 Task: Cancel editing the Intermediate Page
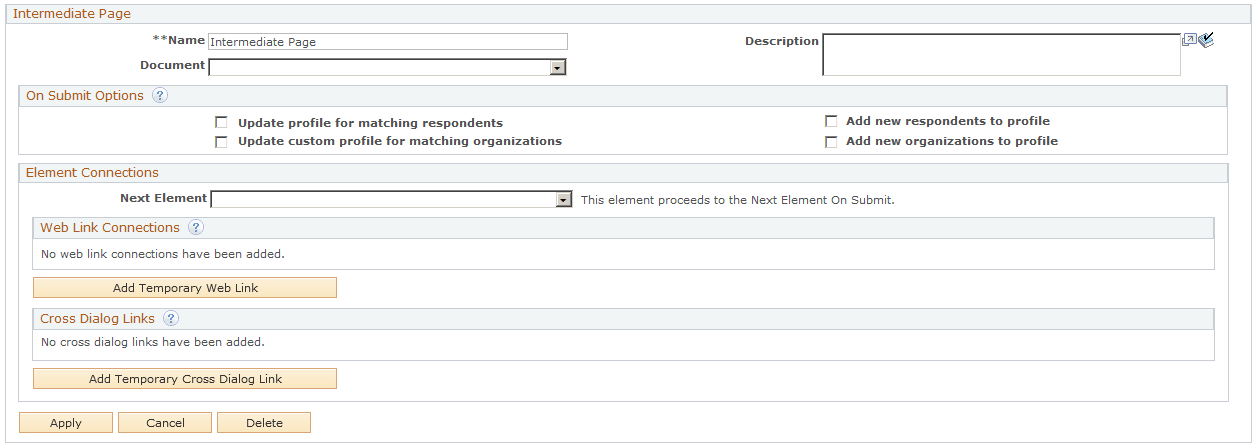coord(165,423)
